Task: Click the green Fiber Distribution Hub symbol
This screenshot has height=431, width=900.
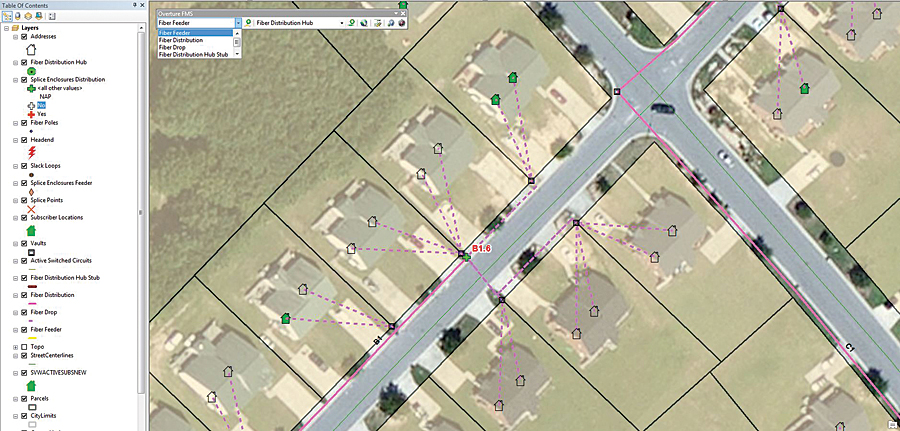Action: [x=32, y=71]
